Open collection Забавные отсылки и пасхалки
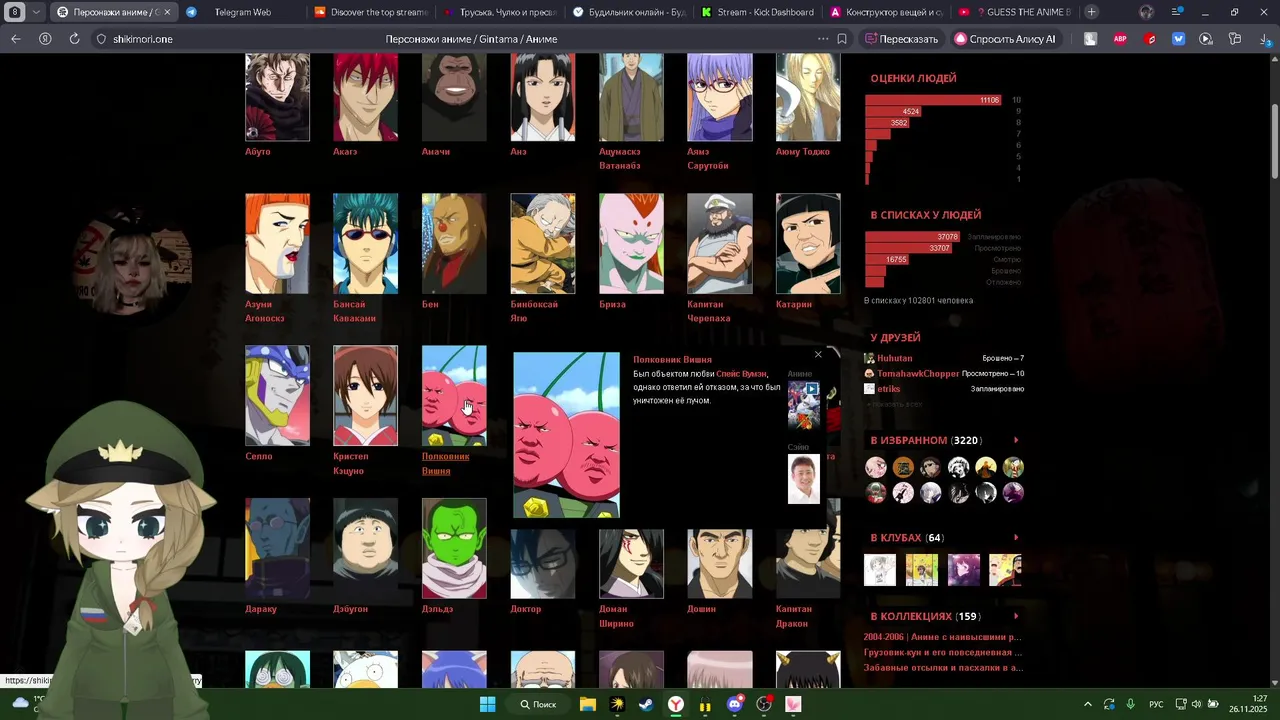This screenshot has height=720, width=1280. point(943,667)
